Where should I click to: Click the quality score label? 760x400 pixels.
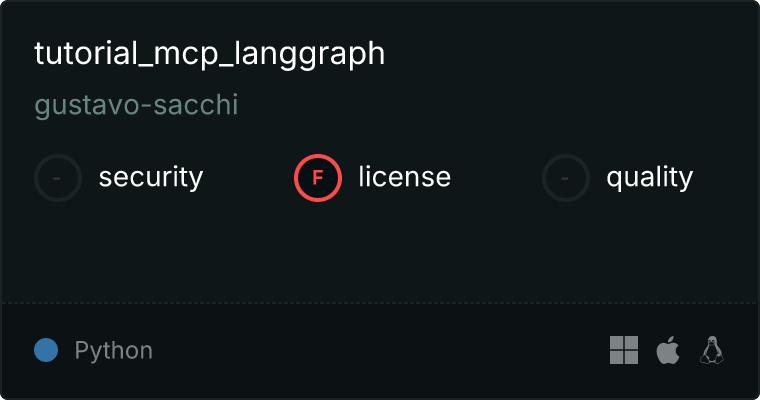[x=649, y=177]
